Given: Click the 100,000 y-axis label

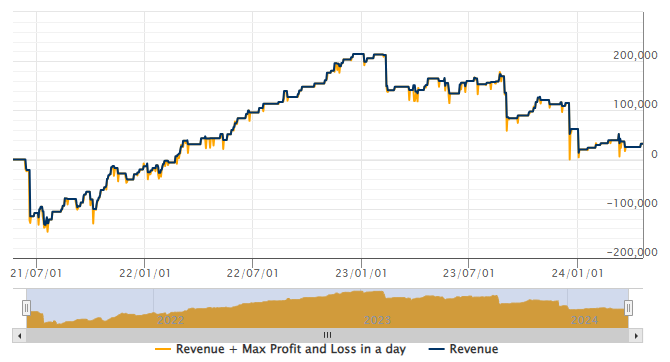Looking at the screenshot, I should (x=635, y=105).
